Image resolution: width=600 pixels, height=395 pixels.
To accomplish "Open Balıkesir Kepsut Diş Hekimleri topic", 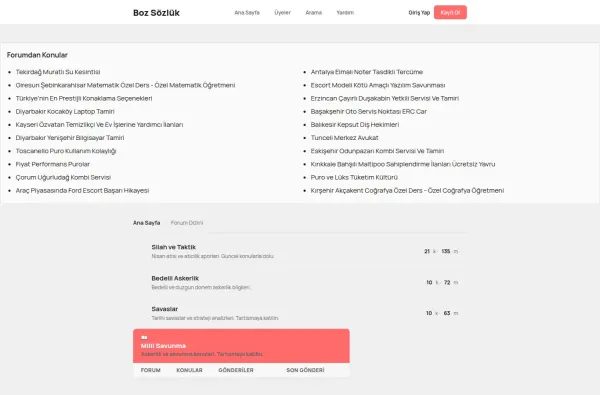I will pos(355,124).
